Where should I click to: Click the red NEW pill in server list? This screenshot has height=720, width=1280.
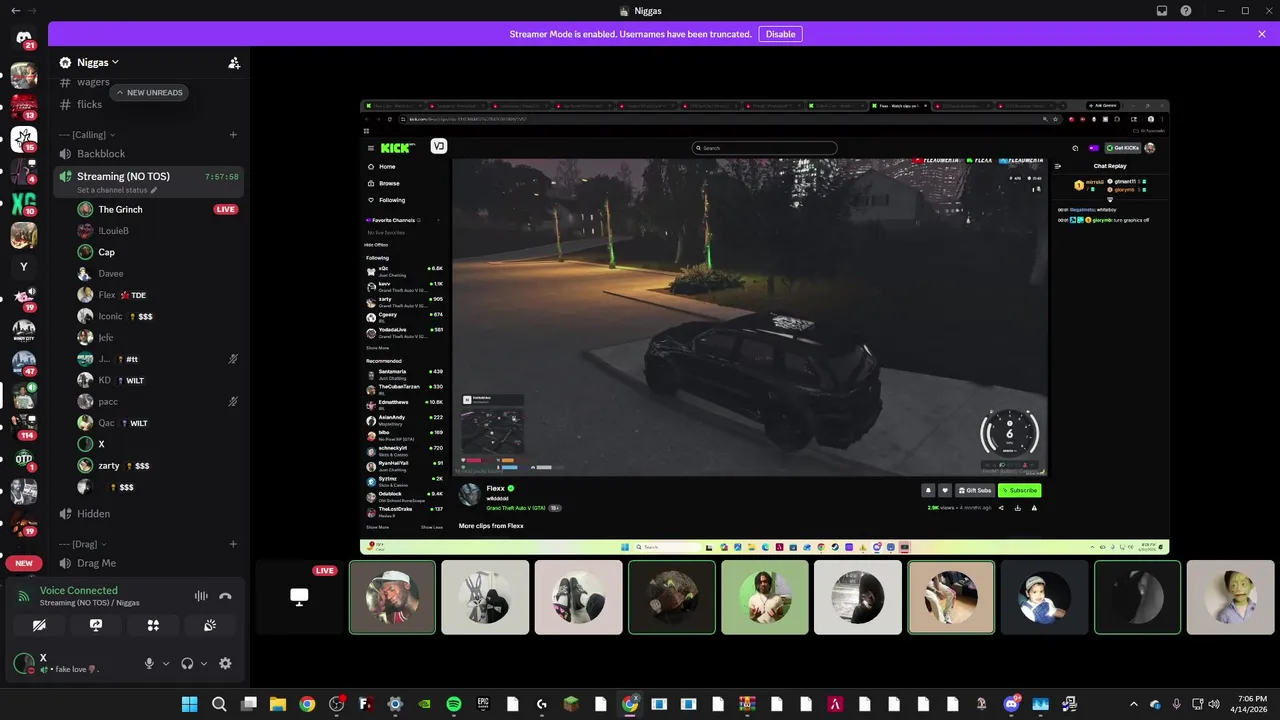[24, 563]
